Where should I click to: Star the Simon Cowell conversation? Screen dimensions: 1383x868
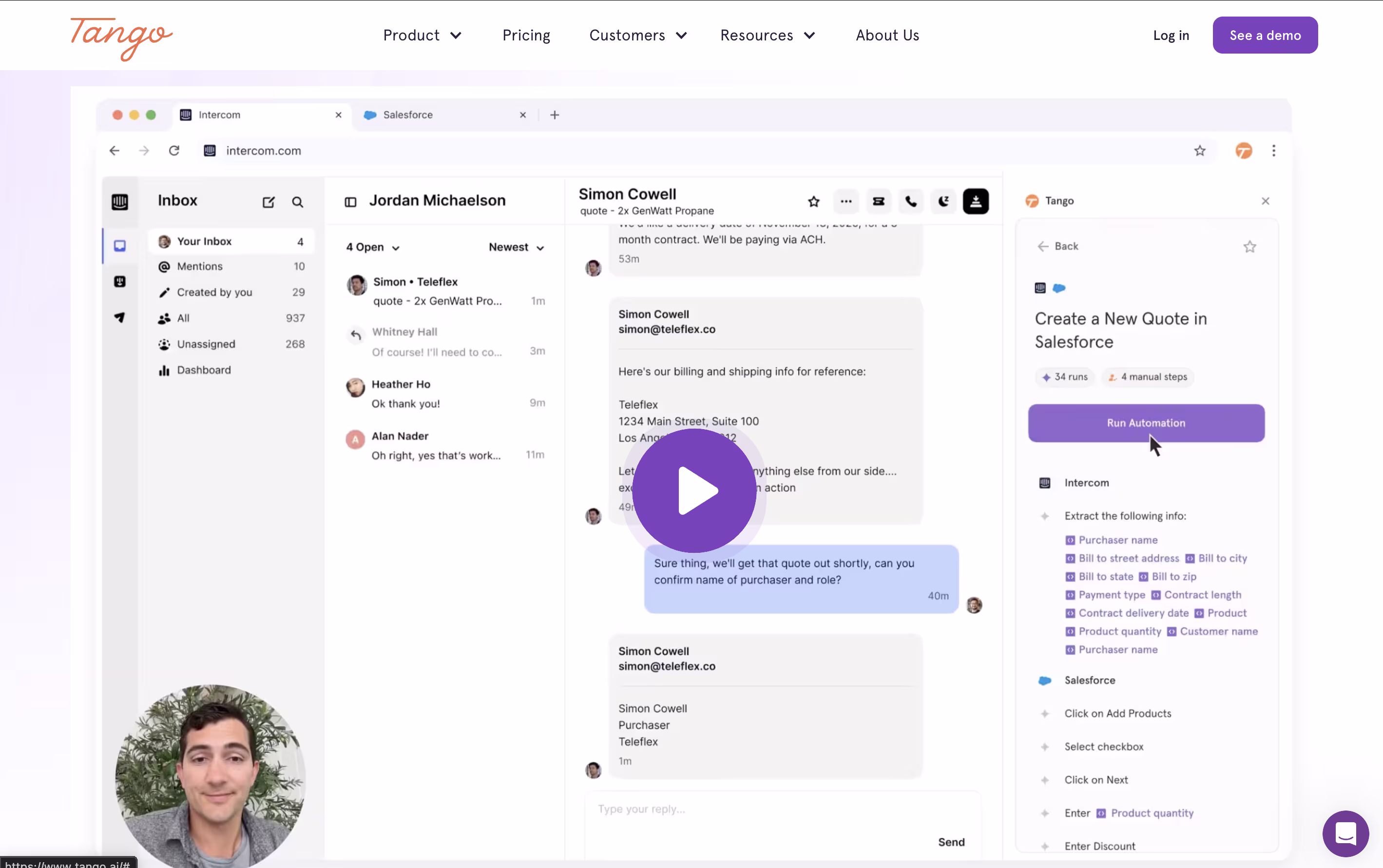click(813, 202)
